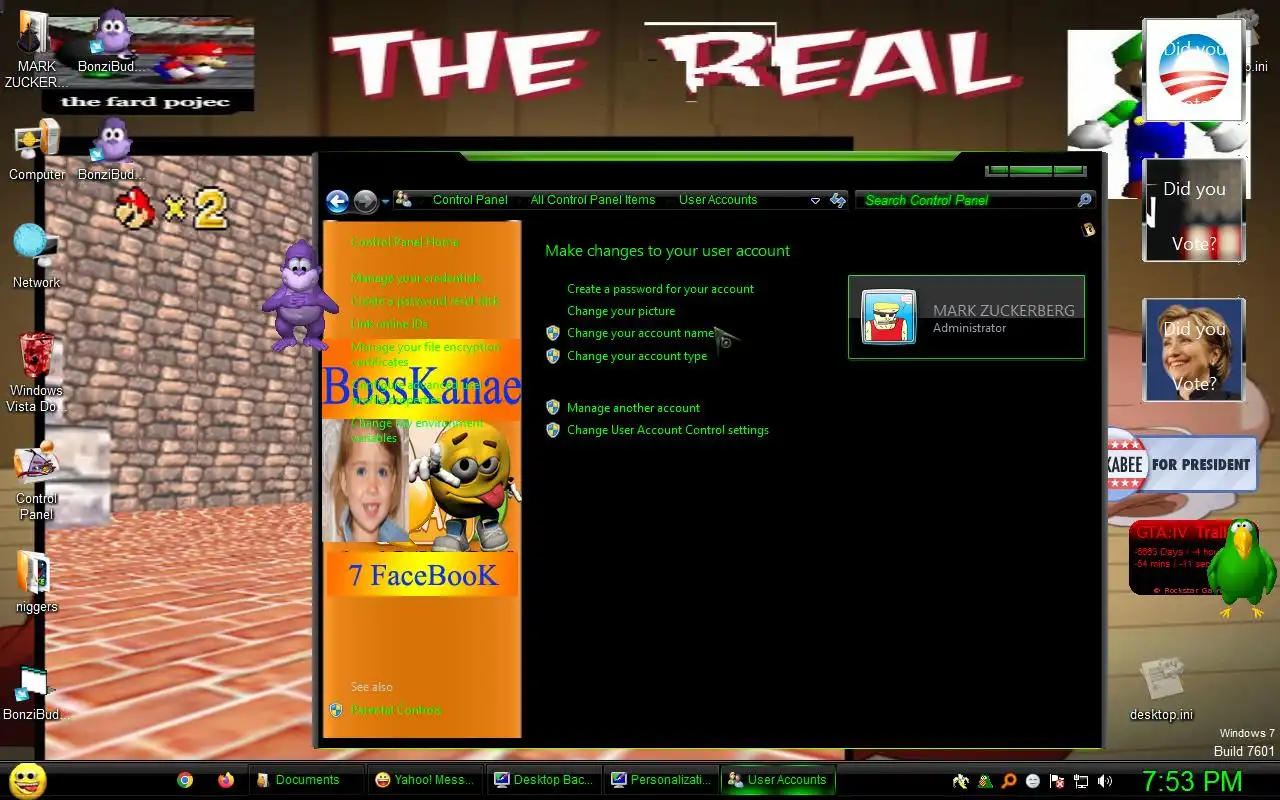Open volume speaker icon in system tray
Image resolution: width=1280 pixels, height=800 pixels.
[1105, 781]
